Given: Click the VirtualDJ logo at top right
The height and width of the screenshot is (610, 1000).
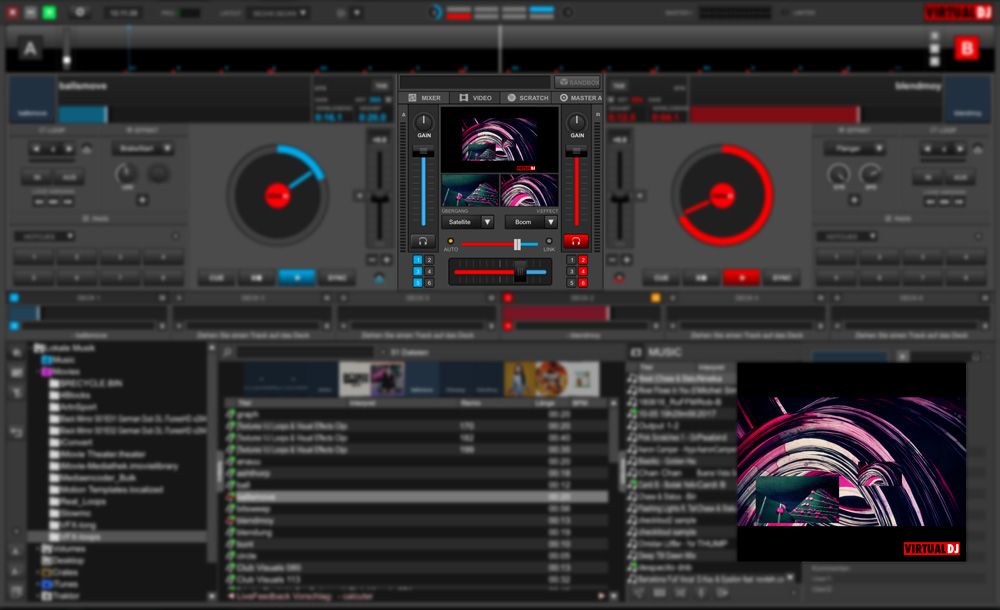Looking at the screenshot, I should click(x=957, y=13).
